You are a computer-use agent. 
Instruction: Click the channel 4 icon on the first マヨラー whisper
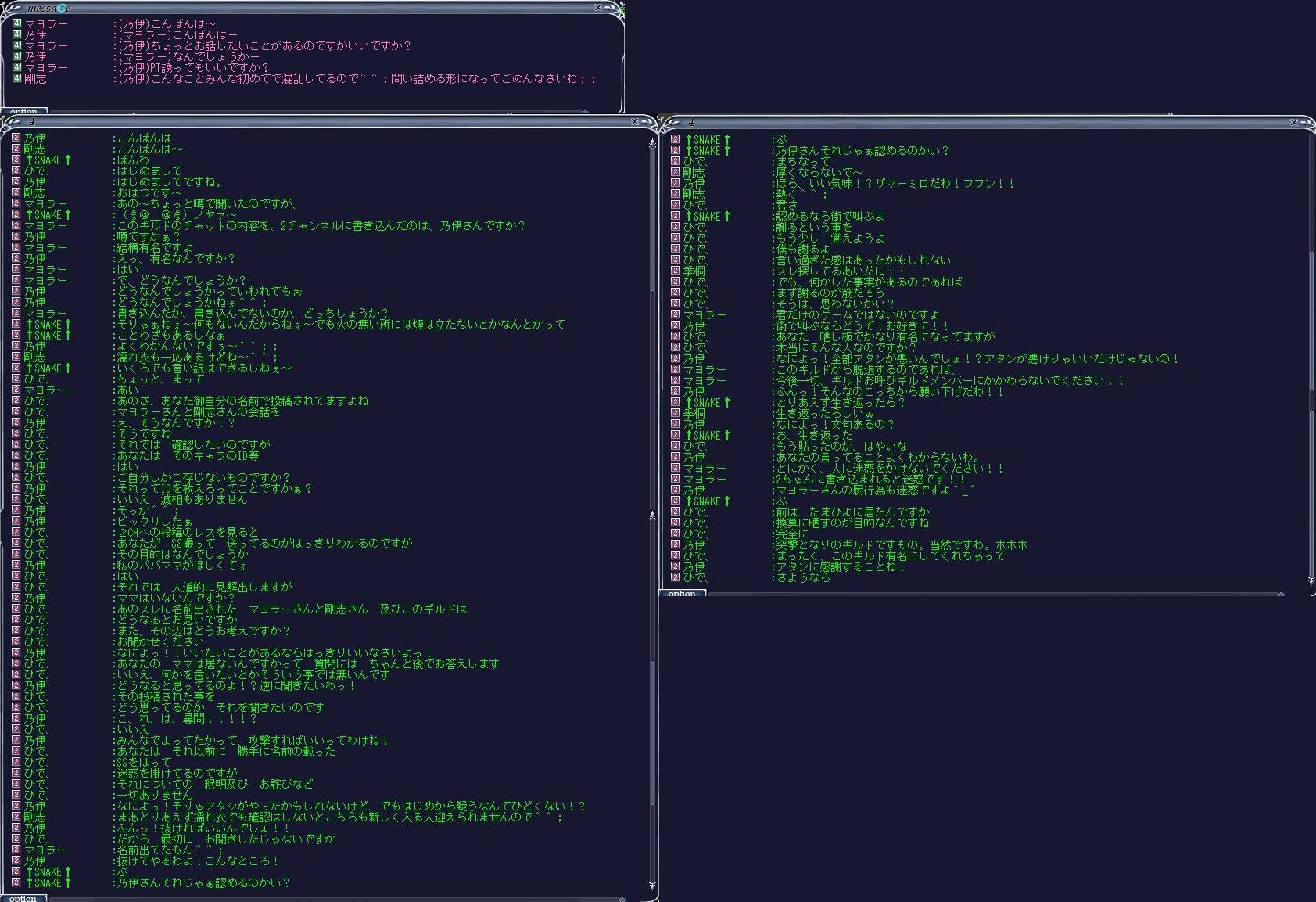tap(16, 23)
